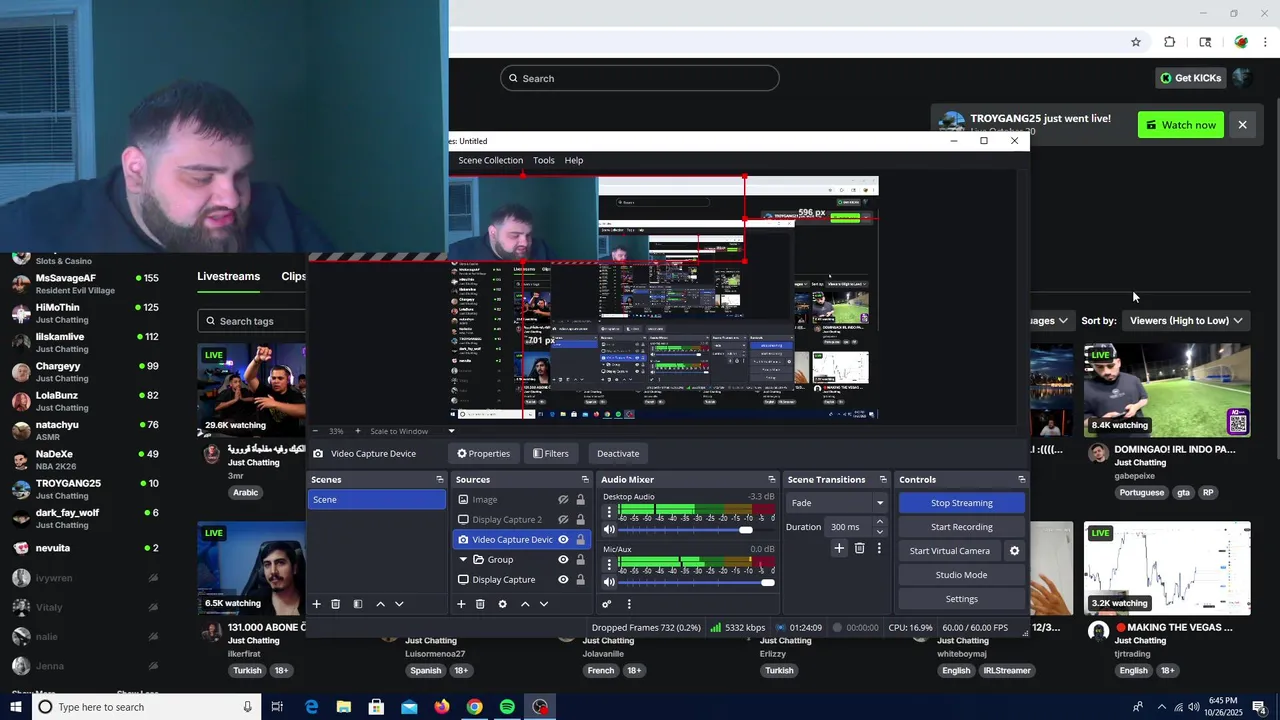Screen dimensions: 1280x720
Task: Click Get KICKs button
Action: point(1190,78)
